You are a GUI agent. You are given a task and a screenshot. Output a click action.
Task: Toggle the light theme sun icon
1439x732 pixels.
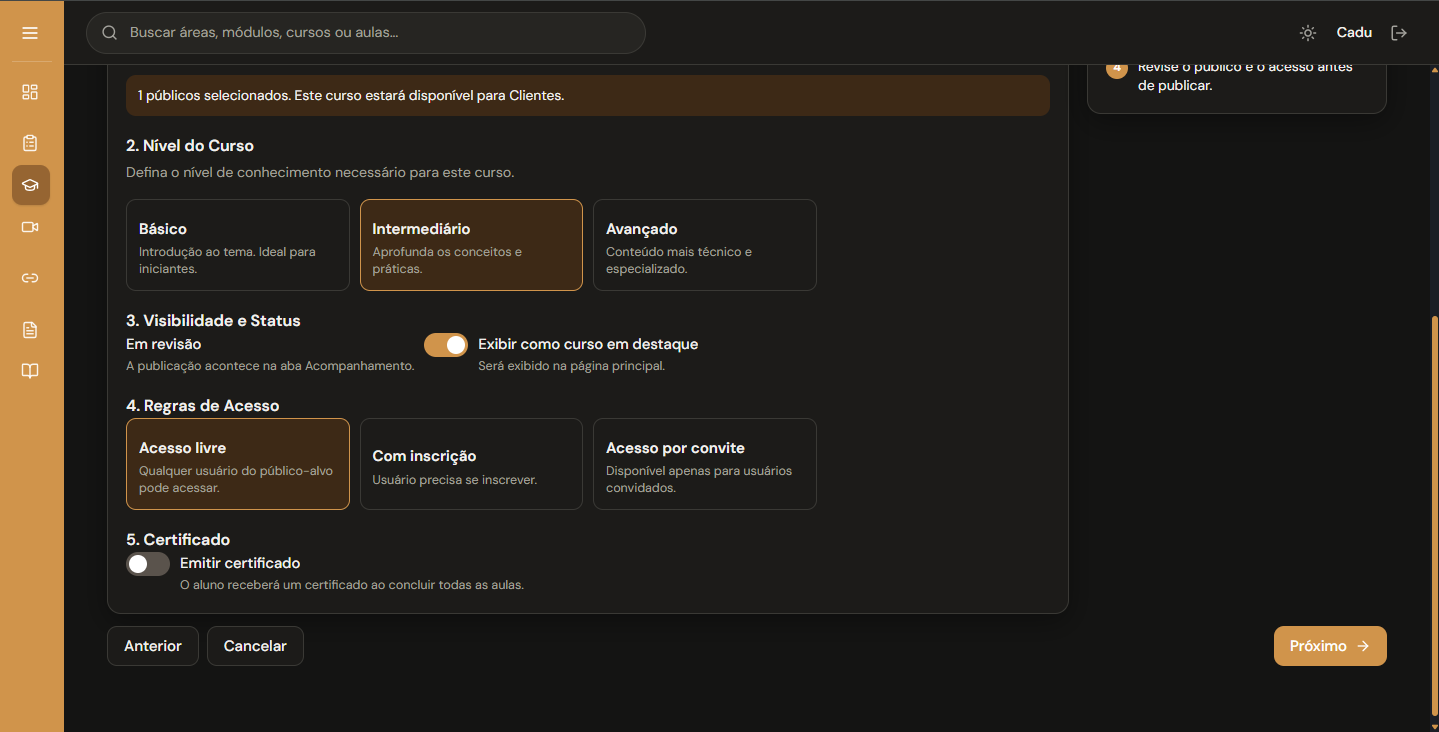[1307, 33]
